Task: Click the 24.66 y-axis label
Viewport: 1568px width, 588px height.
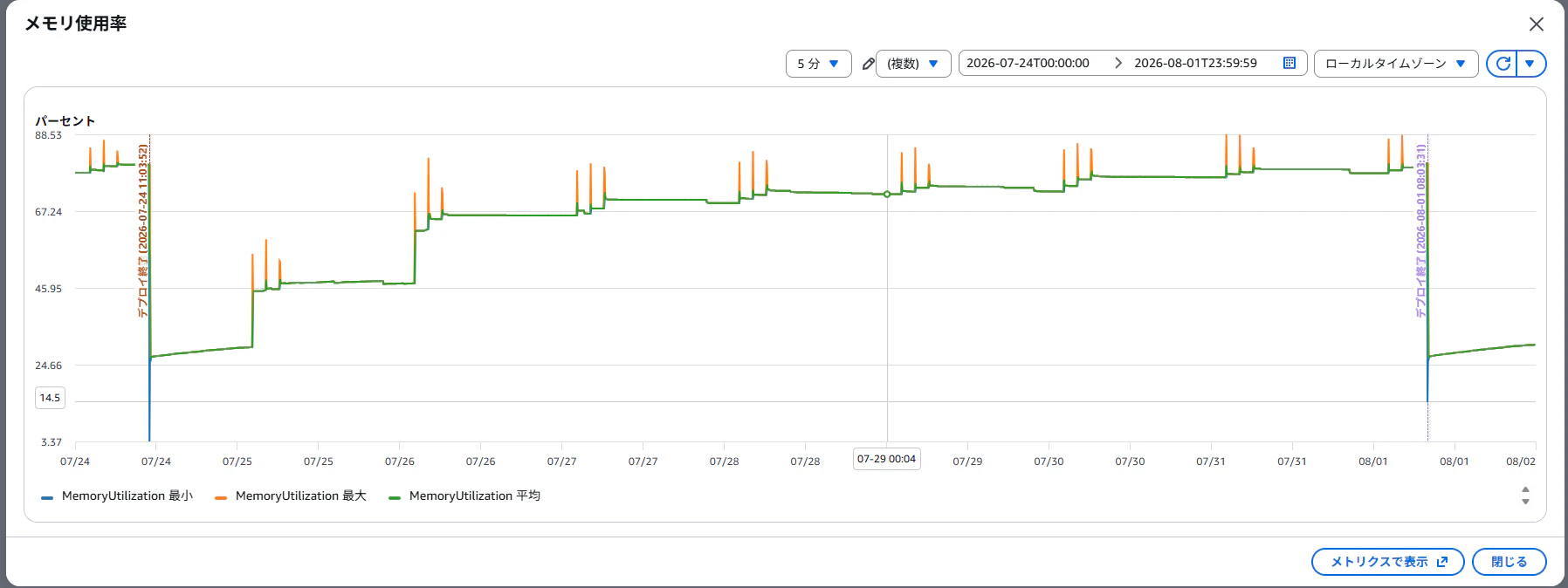Action: 48,366
